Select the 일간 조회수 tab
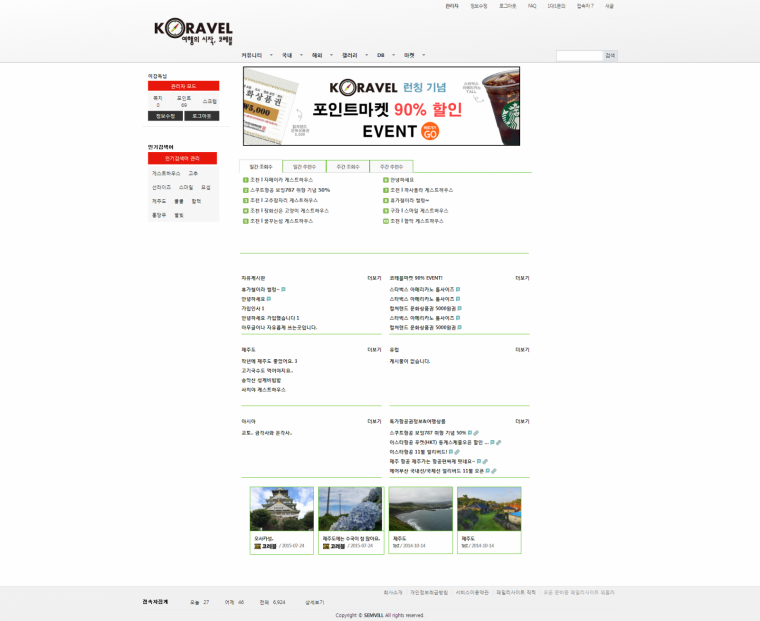 coord(261,166)
